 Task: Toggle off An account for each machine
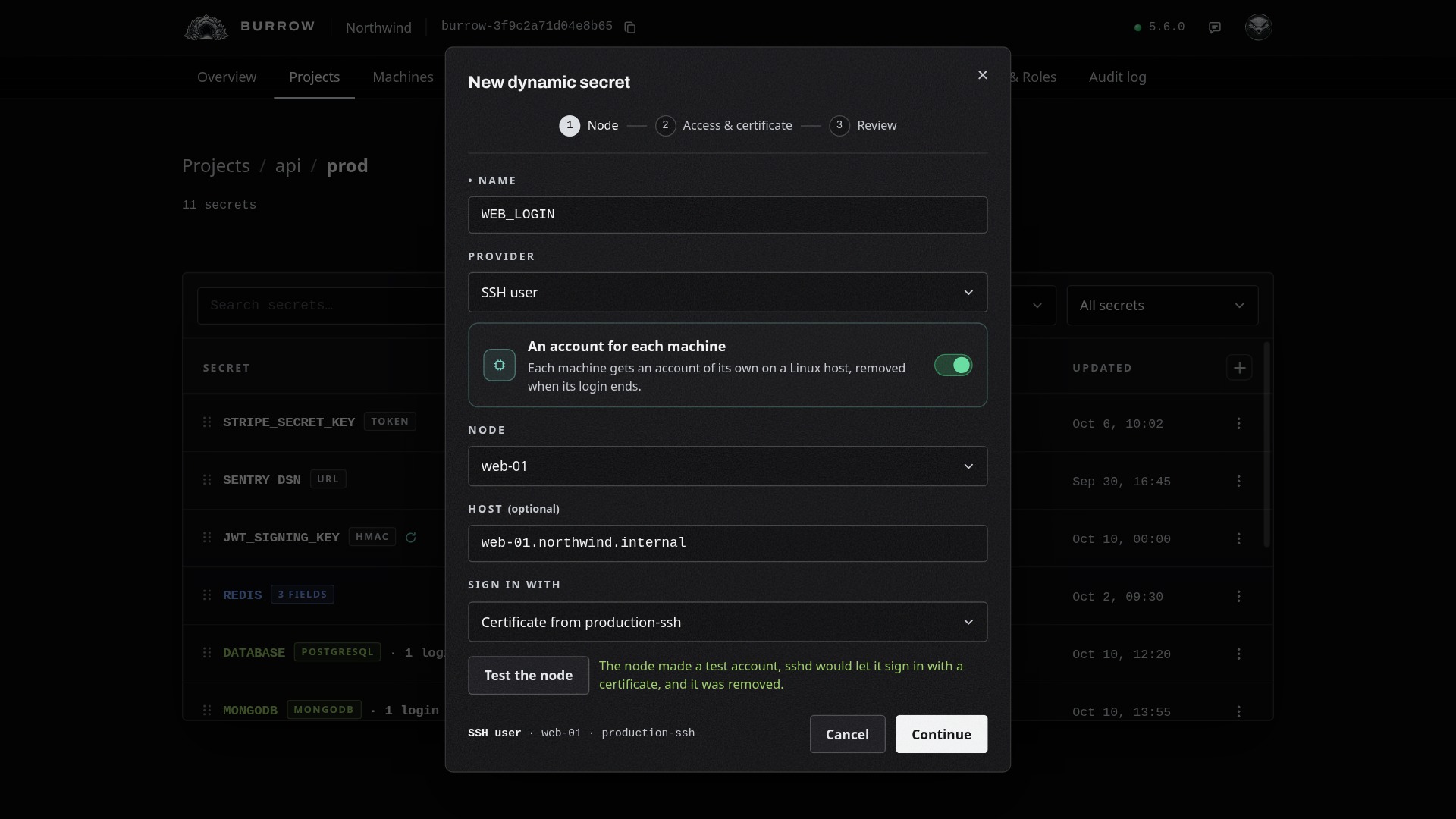pyautogui.click(x=953, y=366)
